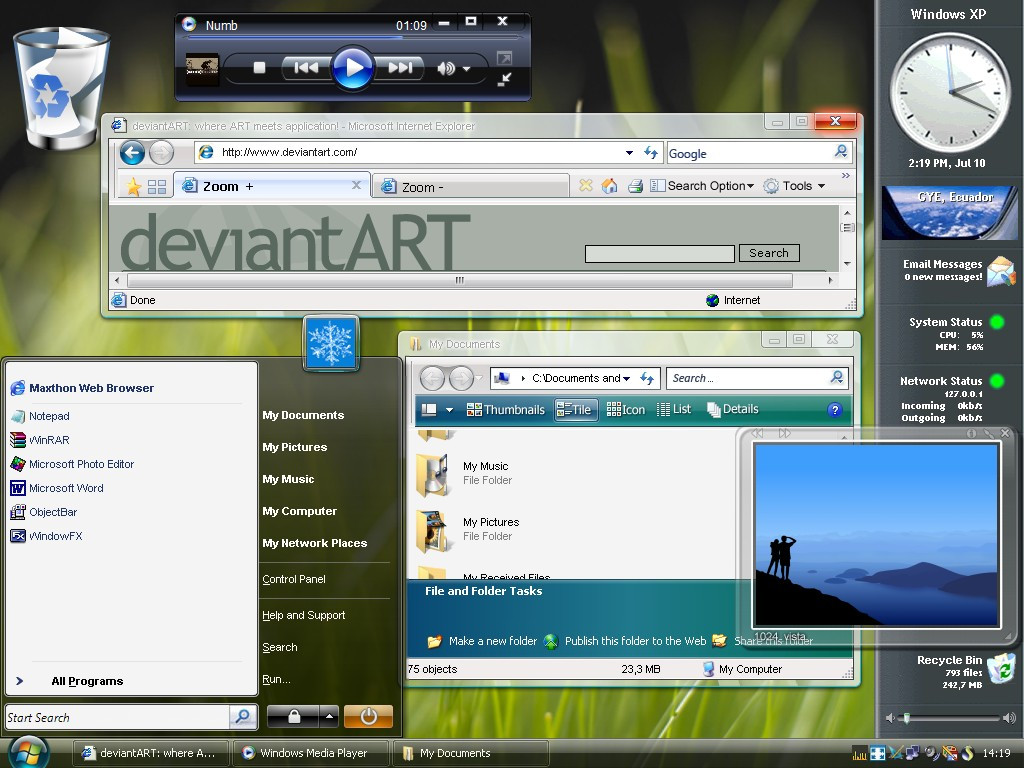Viewport: 1024px width, 768px height.
Task: Expand the IE toolbar overflow chevron
Action: pyautogui.click(x=846, y=176)
